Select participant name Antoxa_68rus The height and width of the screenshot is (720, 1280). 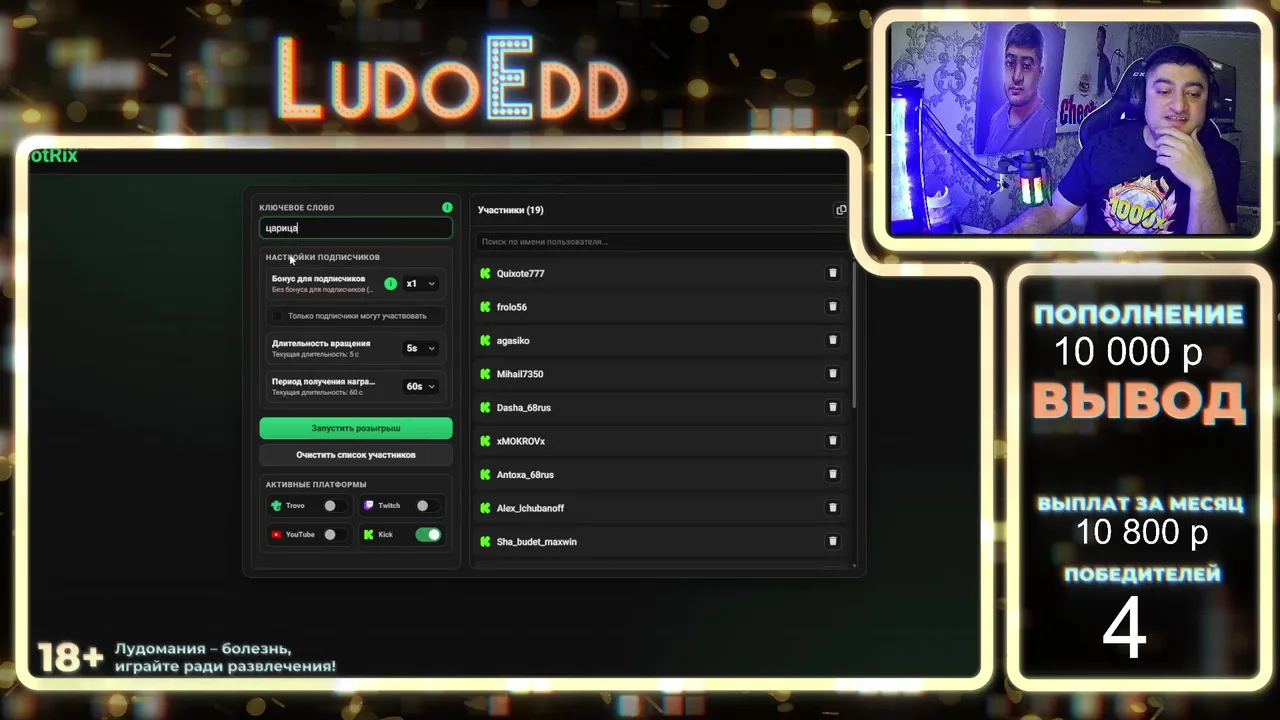click(525, 475)
